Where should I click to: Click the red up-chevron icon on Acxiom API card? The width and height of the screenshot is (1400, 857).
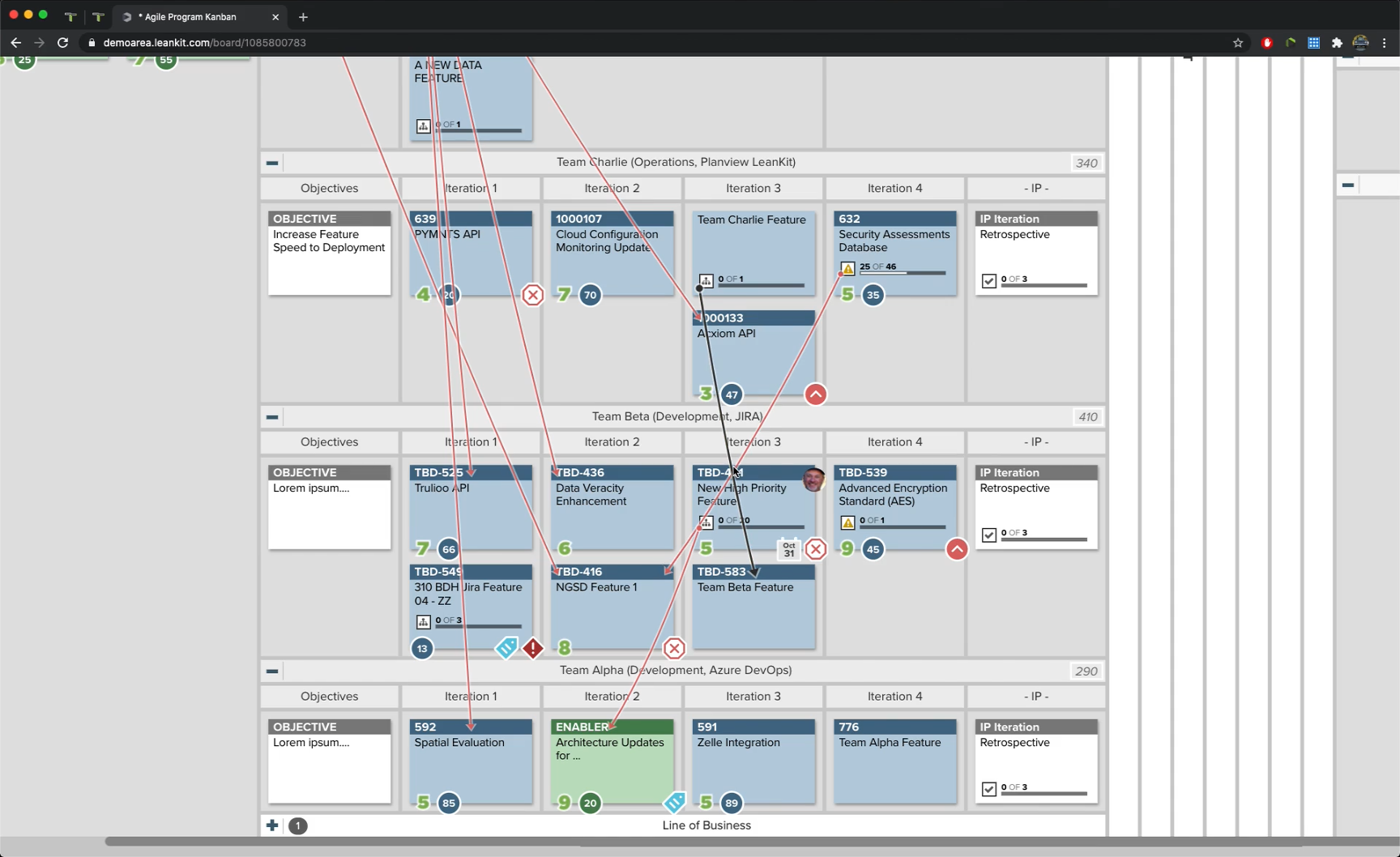pos(815,394)
